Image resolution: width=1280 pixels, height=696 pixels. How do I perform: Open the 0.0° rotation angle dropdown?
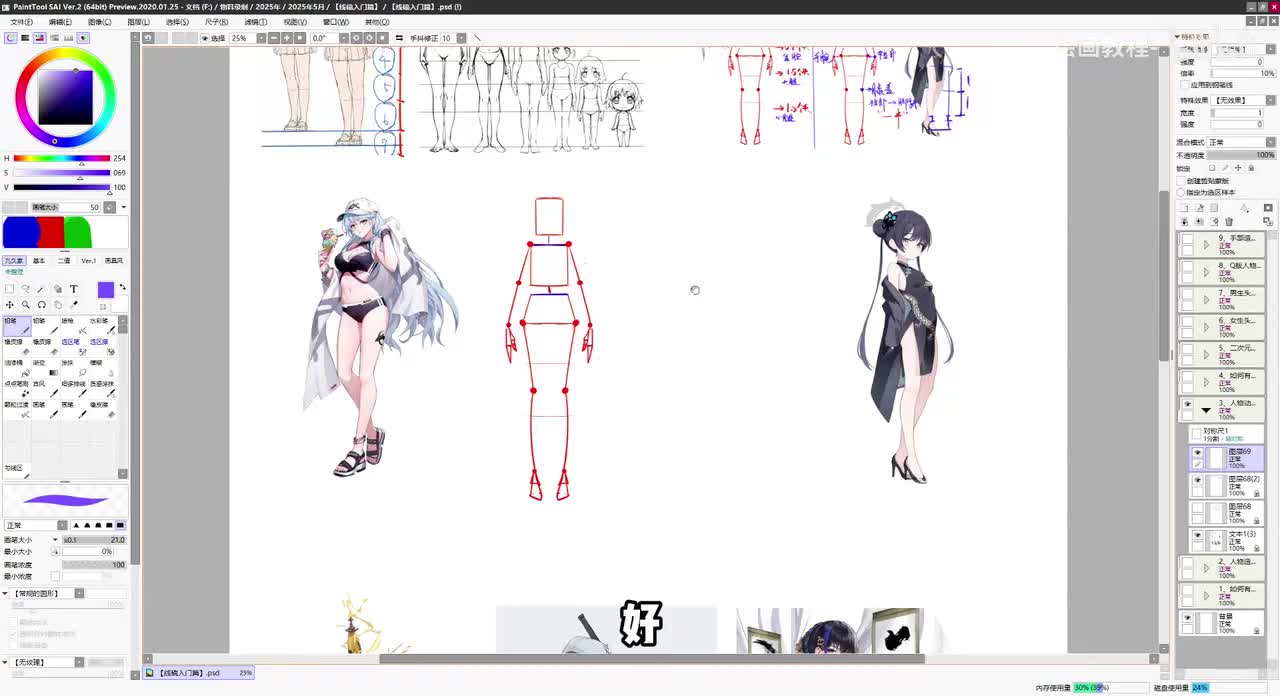[x=344, y=38]
